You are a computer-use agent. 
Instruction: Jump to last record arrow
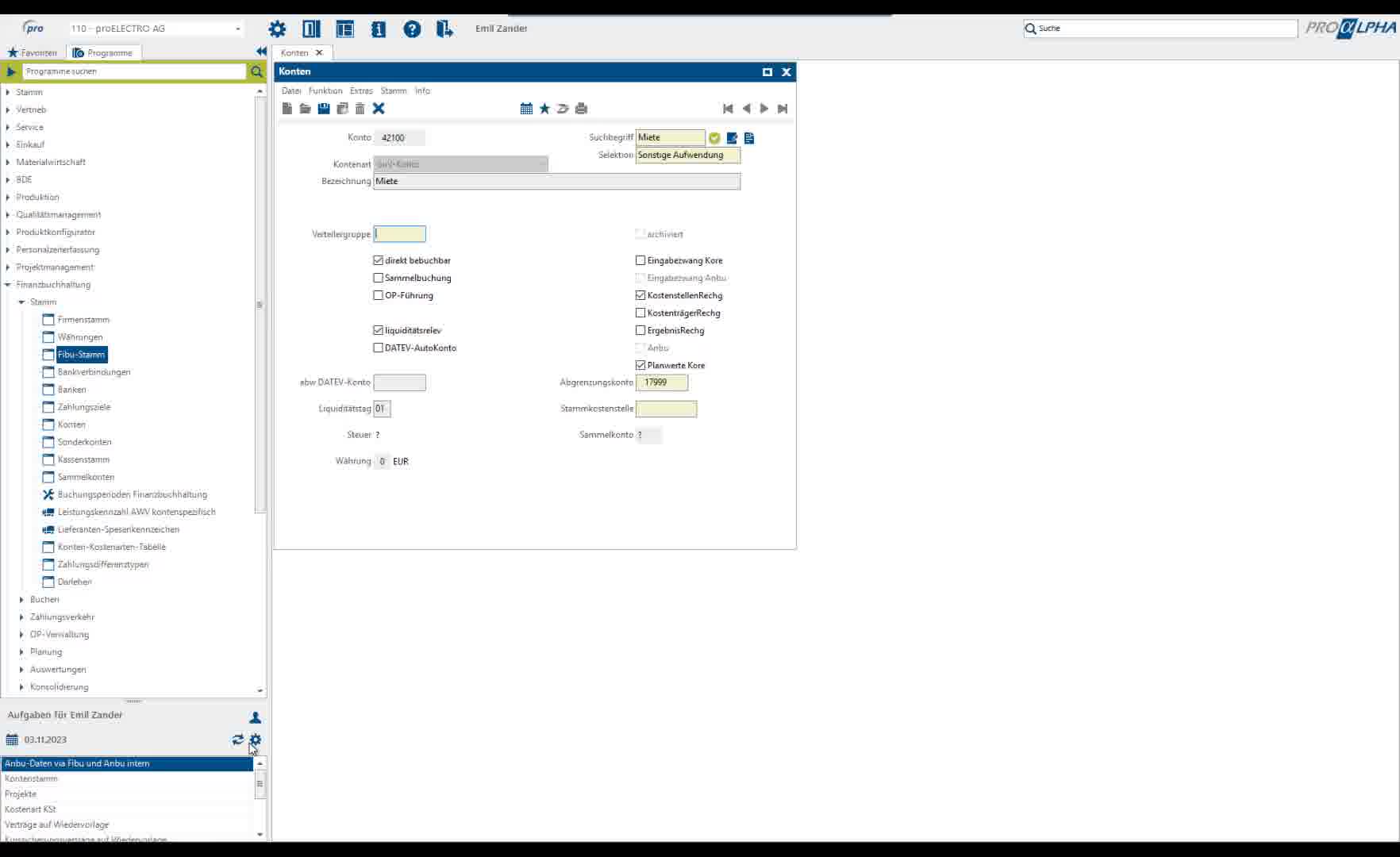coord(783,109)
